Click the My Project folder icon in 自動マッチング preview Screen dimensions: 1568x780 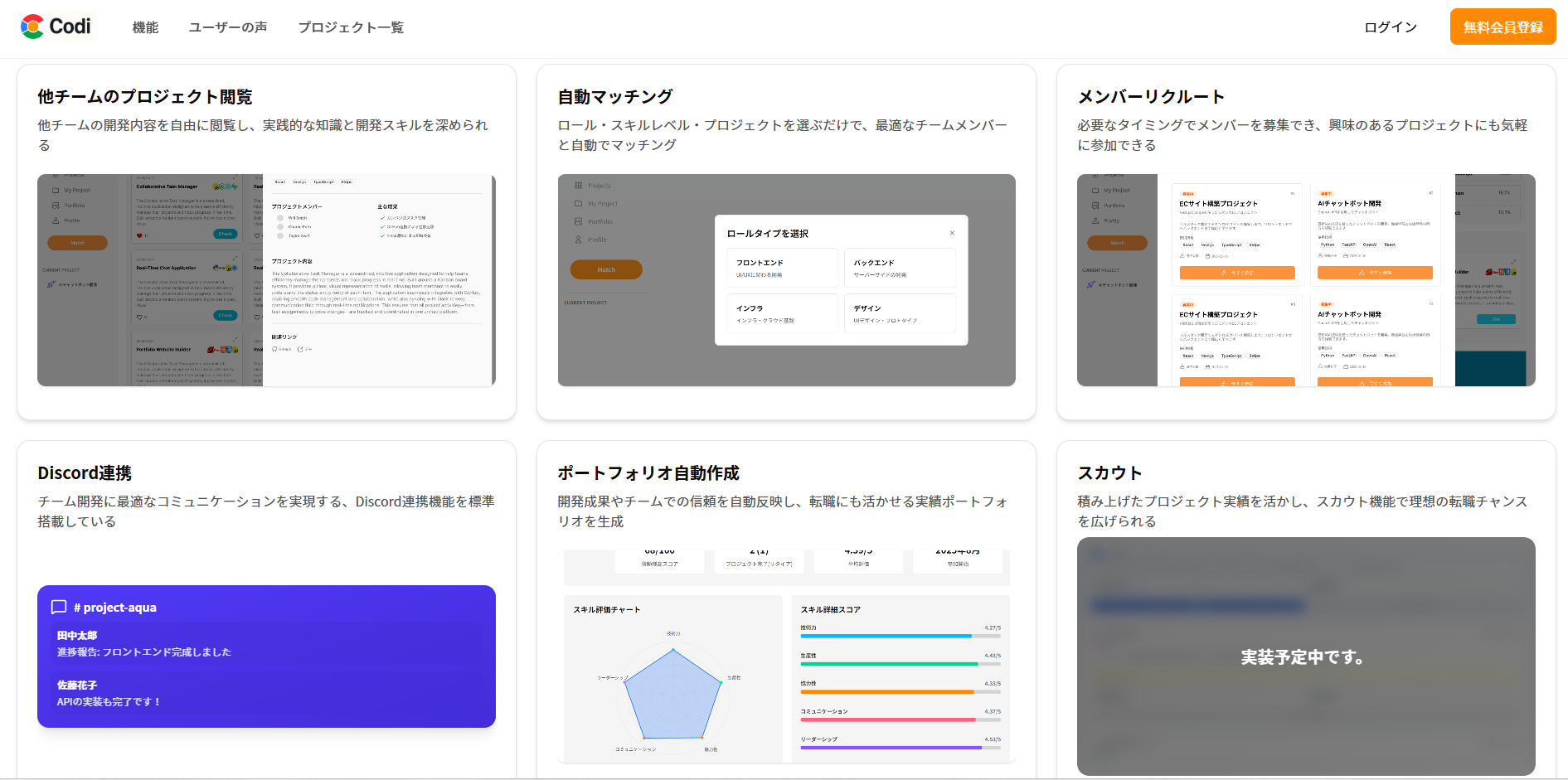[x=578, y=204]
